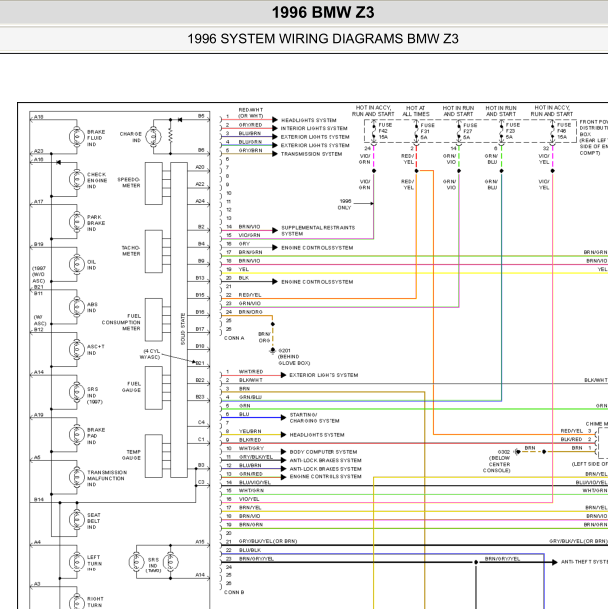This screenshot has height=609, width=608.
Task: Click the arrowhead before Interior Lights System
Action: click(275, 128)
